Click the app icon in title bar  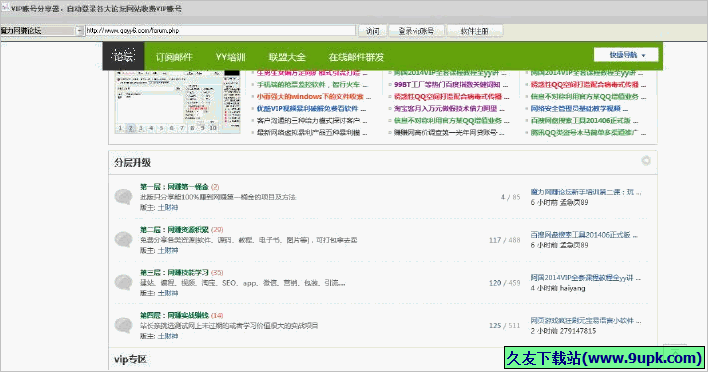click(x=5, y=8)
